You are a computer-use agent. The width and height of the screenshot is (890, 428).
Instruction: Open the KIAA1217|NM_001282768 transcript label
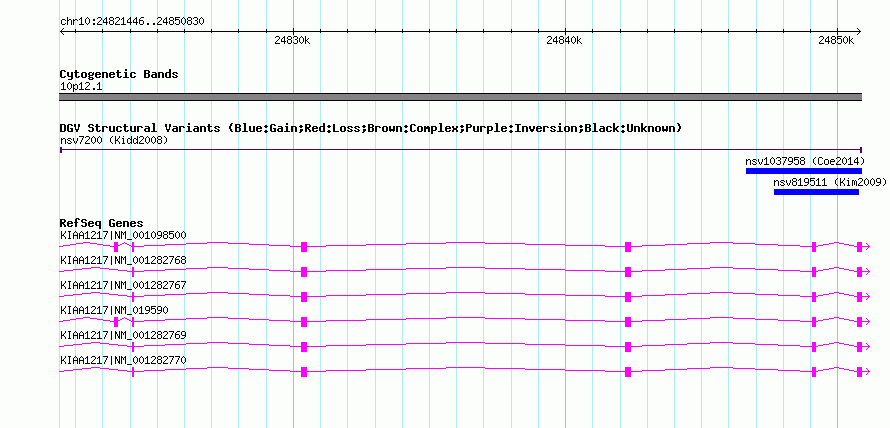click(x=123, y=260)
